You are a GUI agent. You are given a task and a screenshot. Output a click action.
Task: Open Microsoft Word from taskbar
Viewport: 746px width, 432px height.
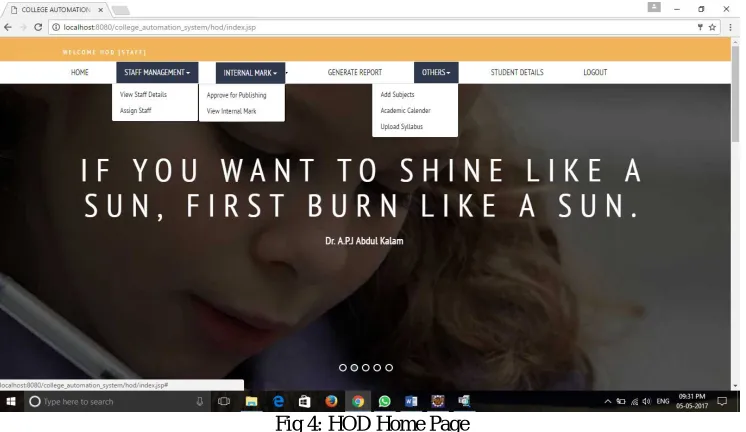click(411, 402)
